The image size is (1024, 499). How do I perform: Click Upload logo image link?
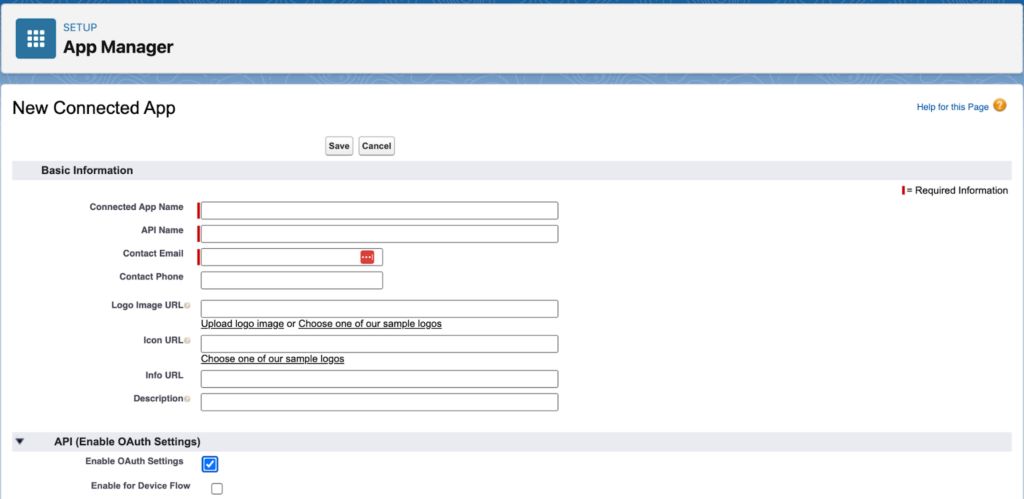(x=242, y=324)
